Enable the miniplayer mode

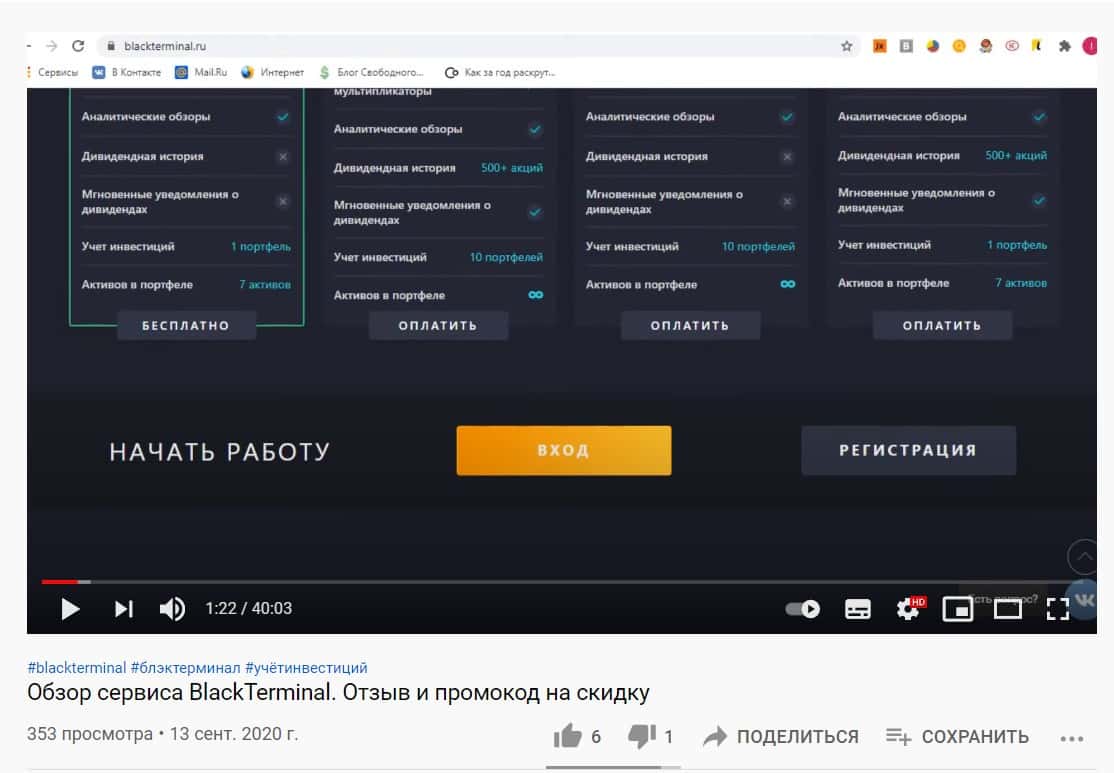958,609
